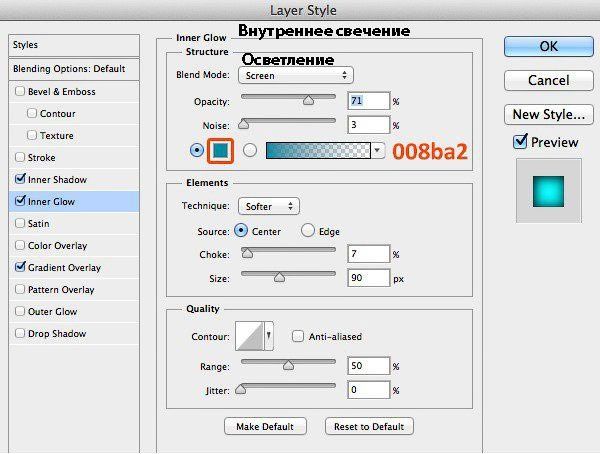Enable the Color Overlay checkbox
Viewport: 600px width, 454px height.
(x=20, y=245)
